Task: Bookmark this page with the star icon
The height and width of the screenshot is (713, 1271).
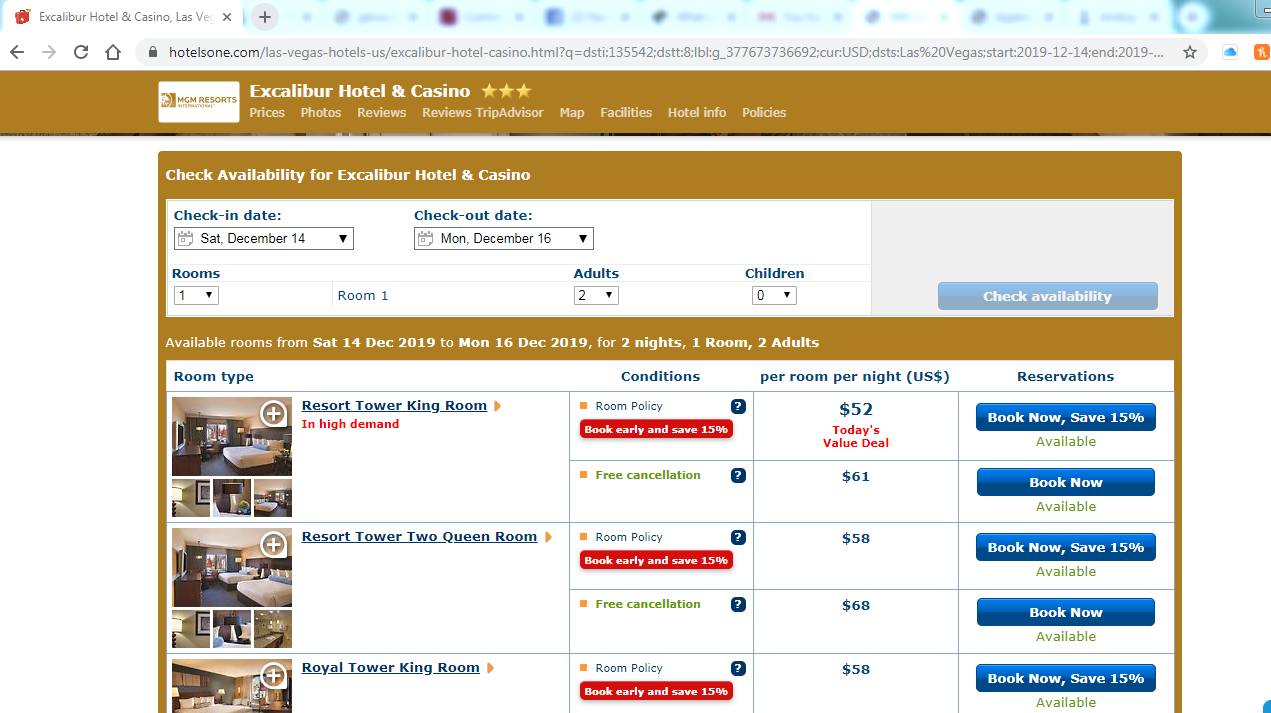Action: 1190,52
